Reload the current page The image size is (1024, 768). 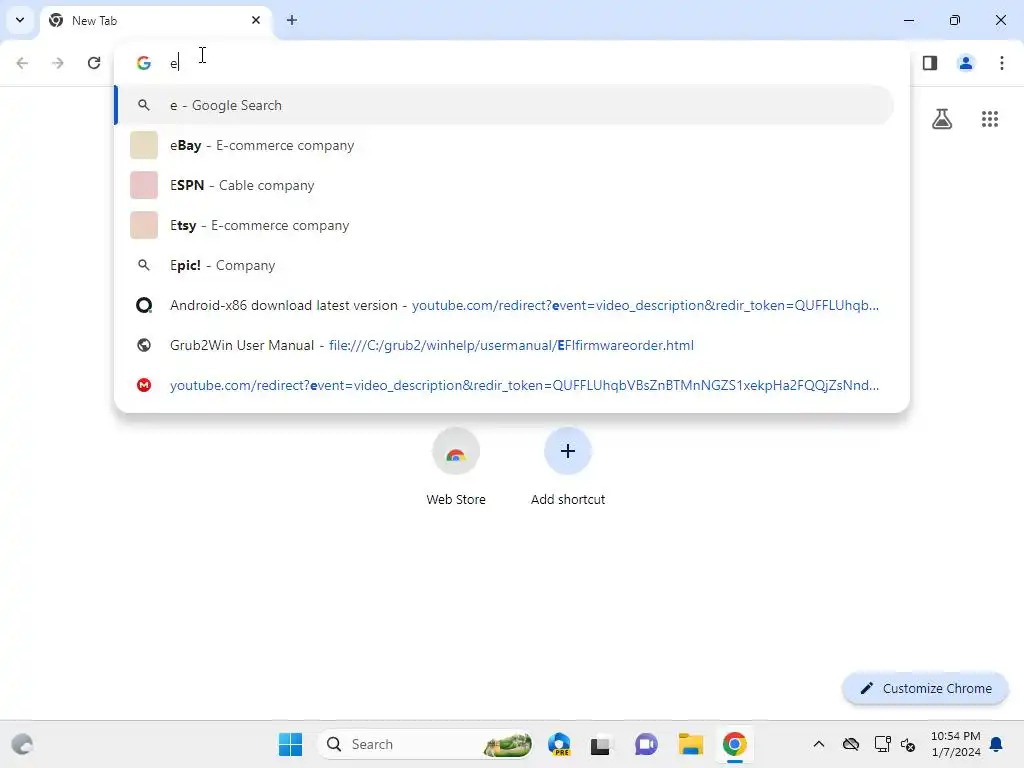pyautogui.click(x=94, y=63)
